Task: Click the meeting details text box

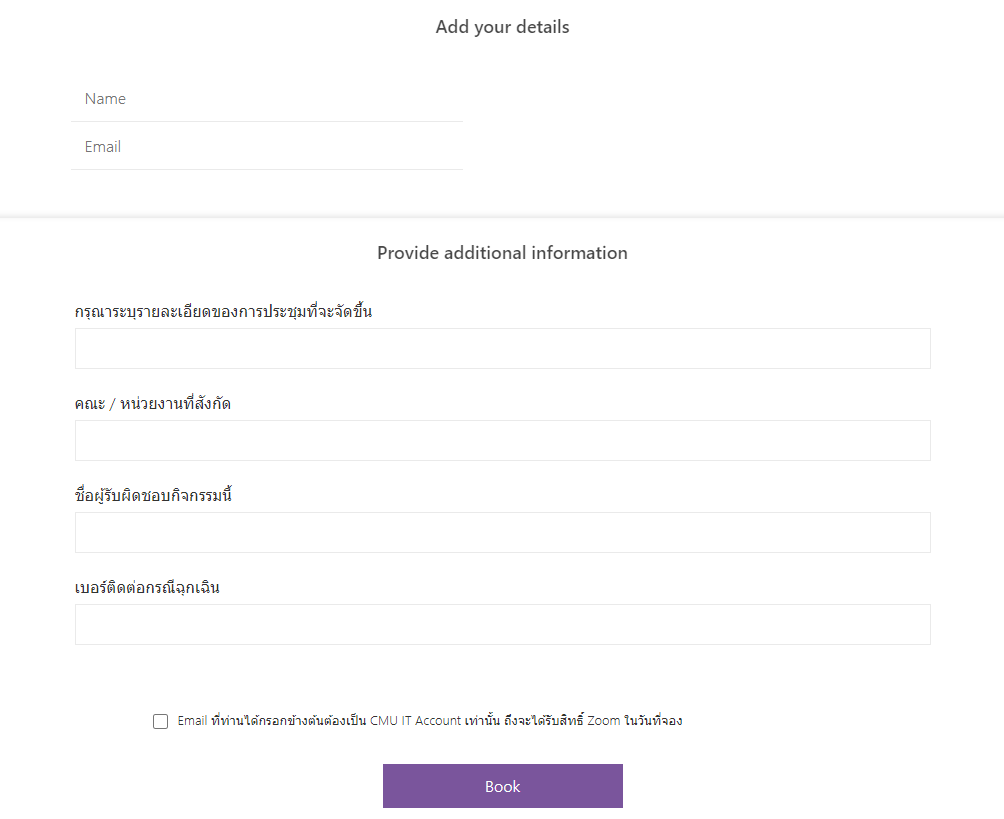Action: pyautogui.click(x=502, y=349)
